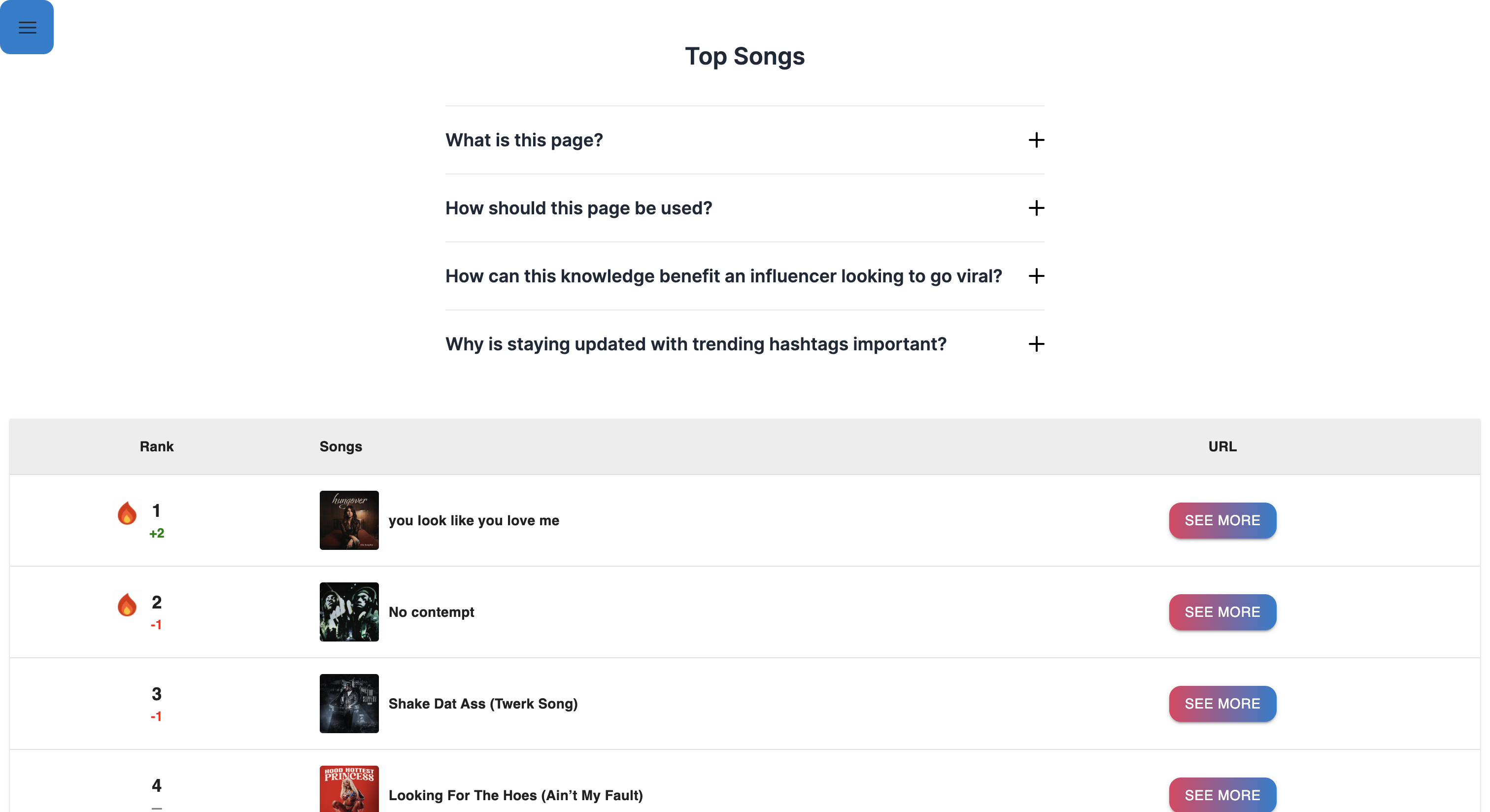This screenshot has width=1490, height=812.
Task: Open the hamburger menu button
Action: [x=27, y=27]
